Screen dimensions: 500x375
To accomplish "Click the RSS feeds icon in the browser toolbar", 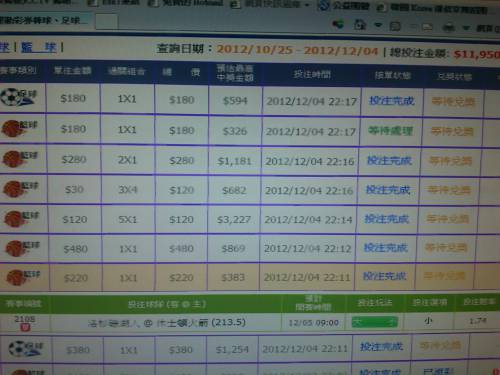I will pyautogui.click(x=395, y=26).
